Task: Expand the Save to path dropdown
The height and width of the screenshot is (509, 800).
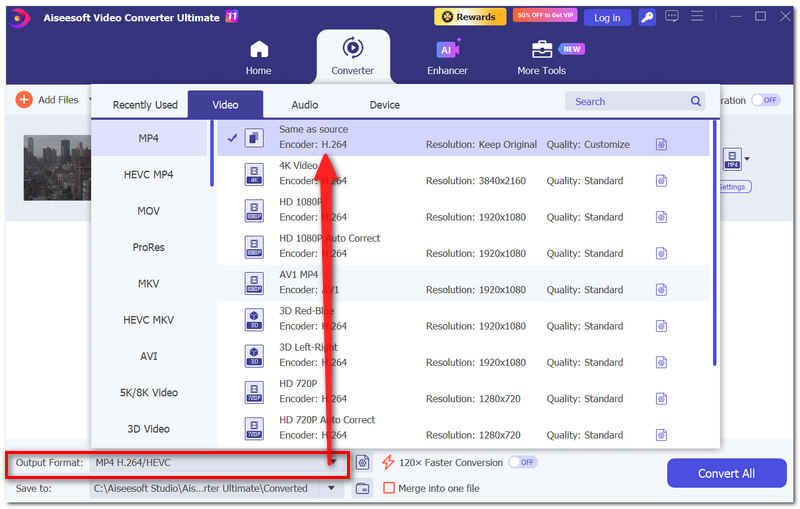Action: click(331, 488)
